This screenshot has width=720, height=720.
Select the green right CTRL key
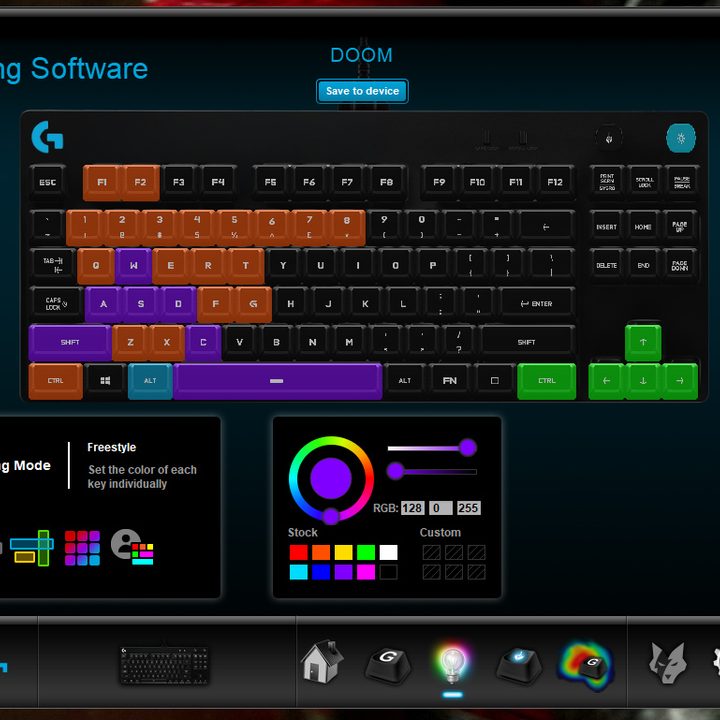pos(546,381)
